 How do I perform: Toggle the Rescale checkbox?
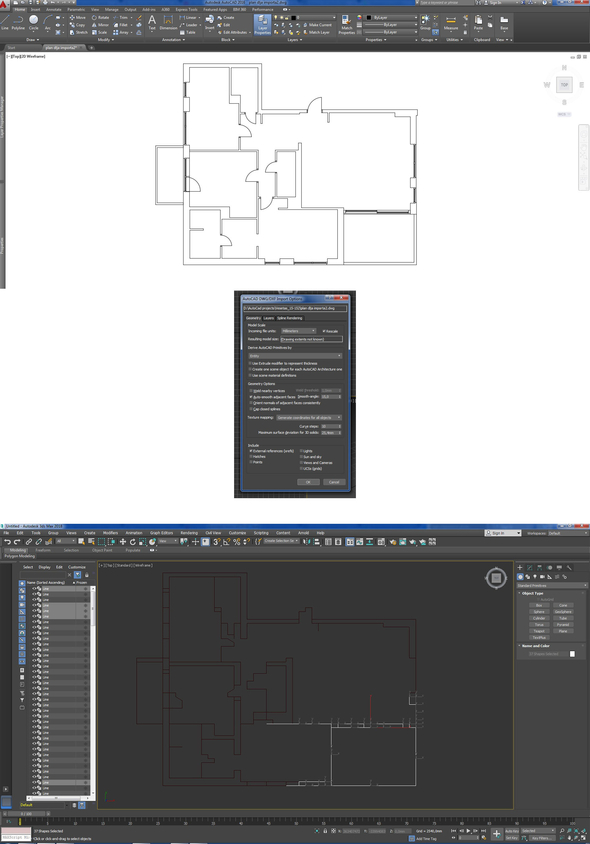click(x=324, y=331)
